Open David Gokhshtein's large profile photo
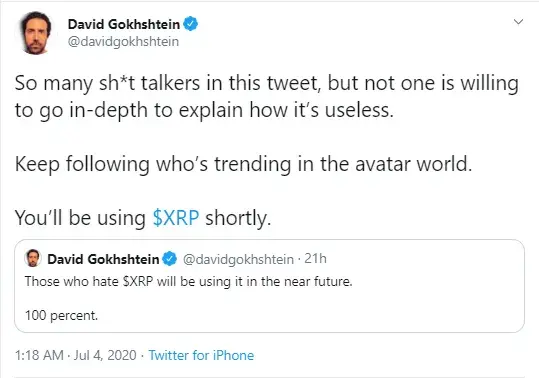The image size is (539, 378). coord(35,33)
